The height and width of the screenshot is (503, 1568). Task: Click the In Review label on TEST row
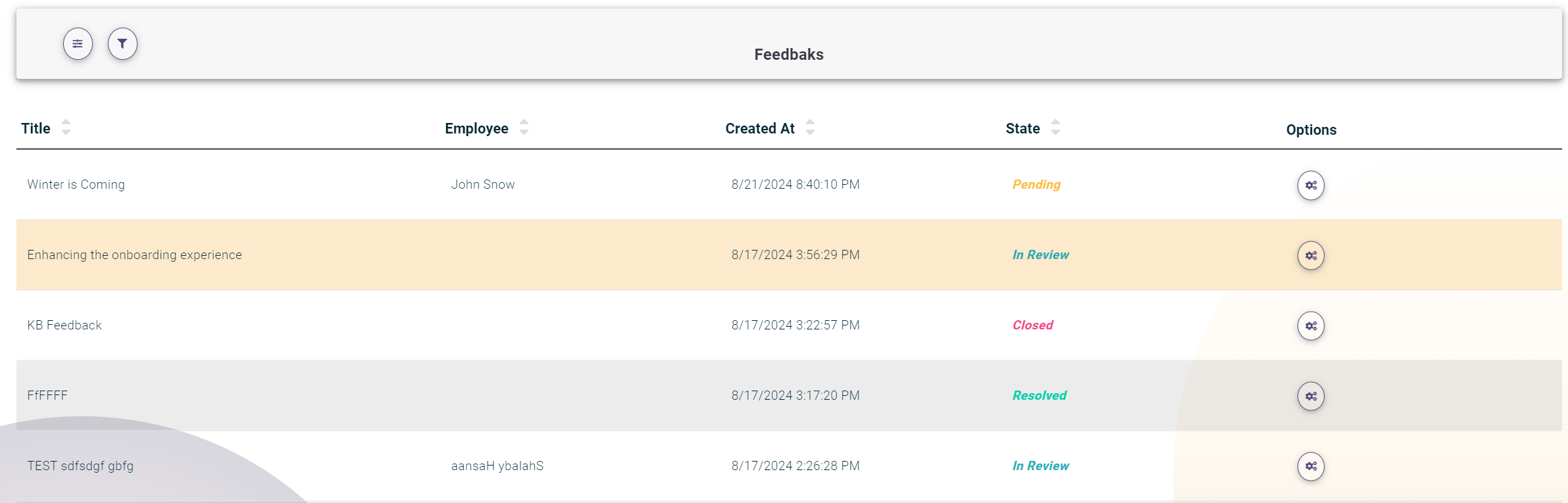coord(1040,466)
